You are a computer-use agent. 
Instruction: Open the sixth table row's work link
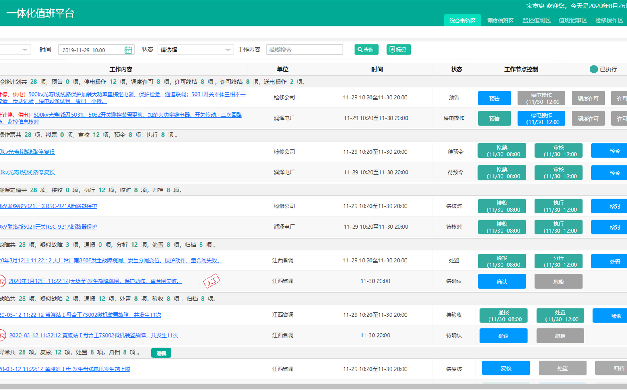(x=48, y=227)
